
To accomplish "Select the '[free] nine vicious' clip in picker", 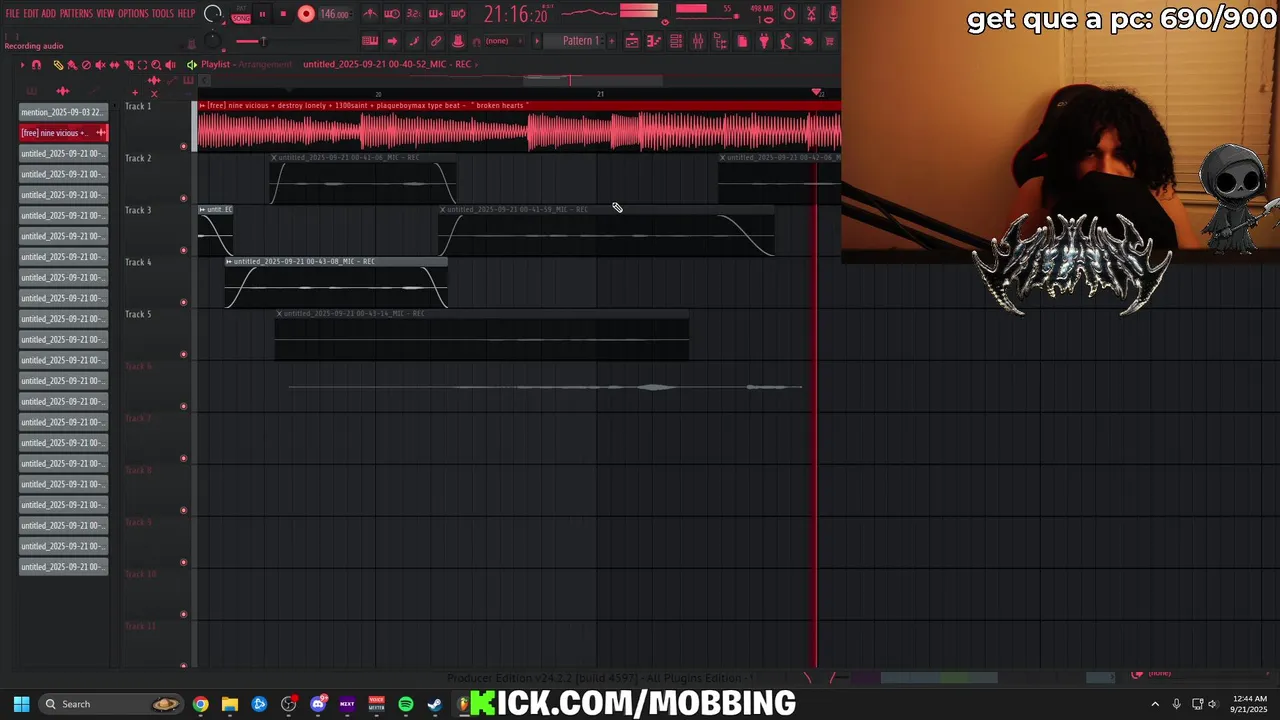I will pyautogui.click(x=64, y=132).
